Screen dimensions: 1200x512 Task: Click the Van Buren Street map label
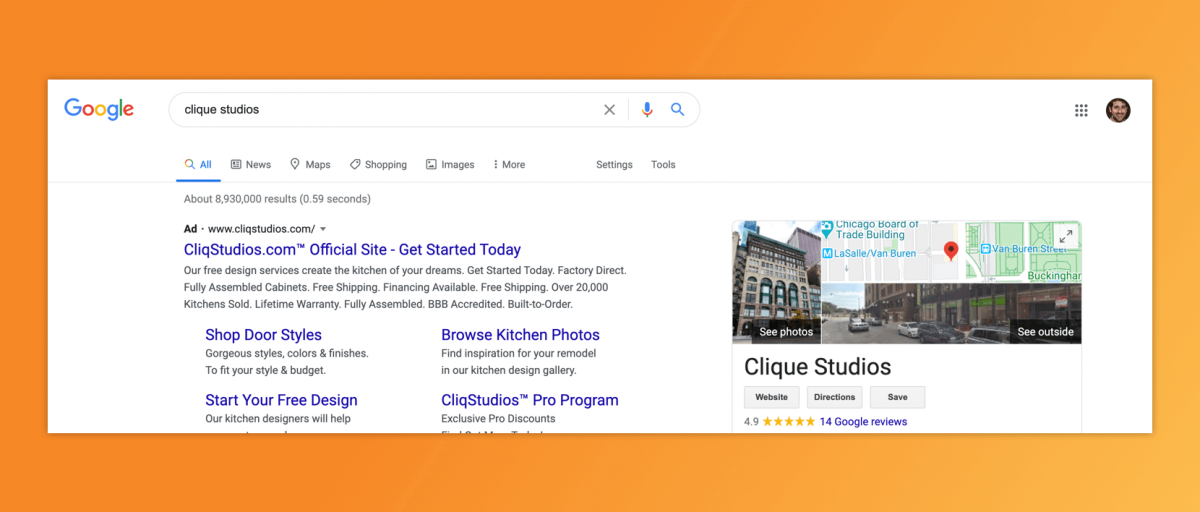1030,248
